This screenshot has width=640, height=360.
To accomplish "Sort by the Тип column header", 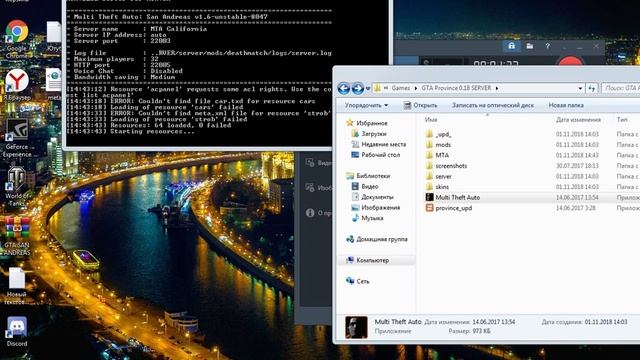I will (622, 120).
